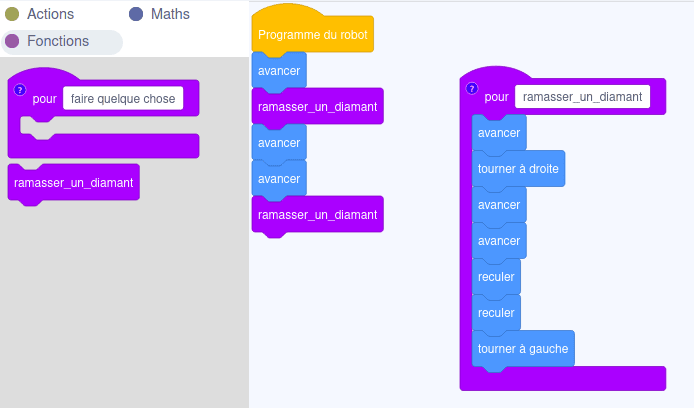Click the purple Fonctions category dot
Screen dimensions: 694x408
click(12, 41)
